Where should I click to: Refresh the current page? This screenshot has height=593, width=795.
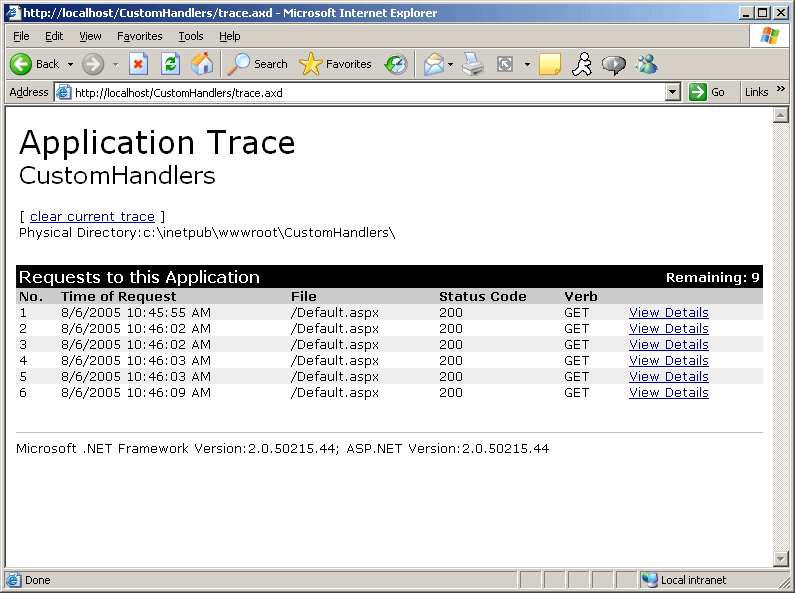click(x=170, y=64)
